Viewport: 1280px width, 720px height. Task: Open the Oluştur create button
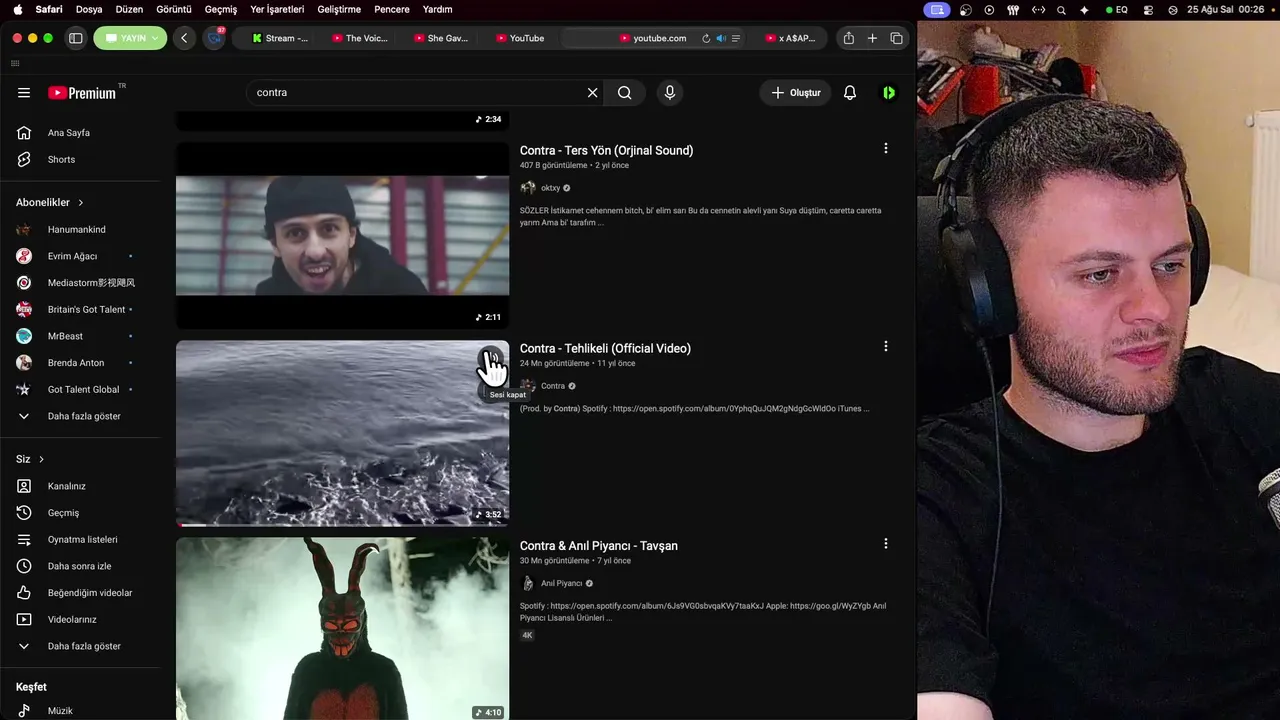tap(796, 93)
